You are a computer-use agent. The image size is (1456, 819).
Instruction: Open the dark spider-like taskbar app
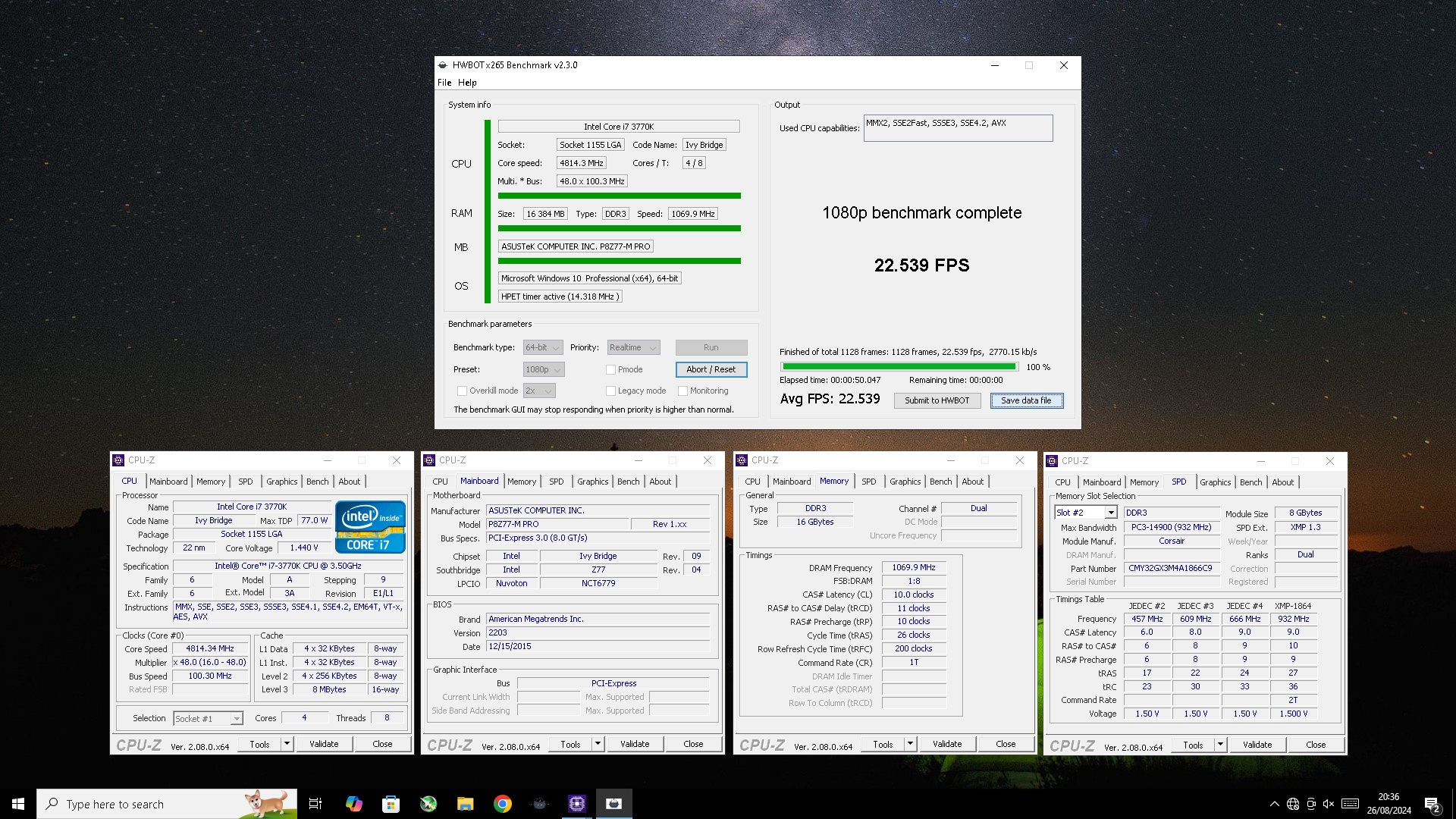(x=540, y=804)
